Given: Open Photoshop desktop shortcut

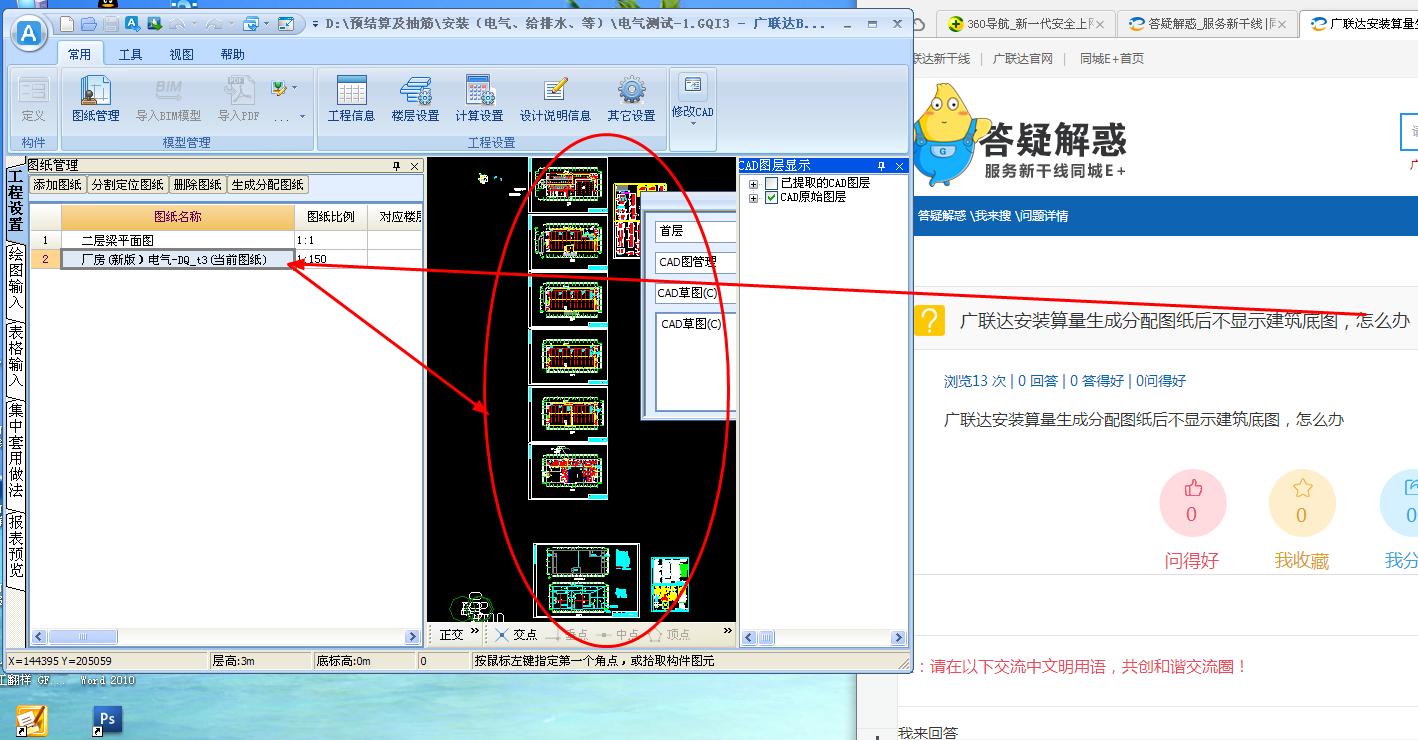Looking at the screenshot, I should click(107, 721).
